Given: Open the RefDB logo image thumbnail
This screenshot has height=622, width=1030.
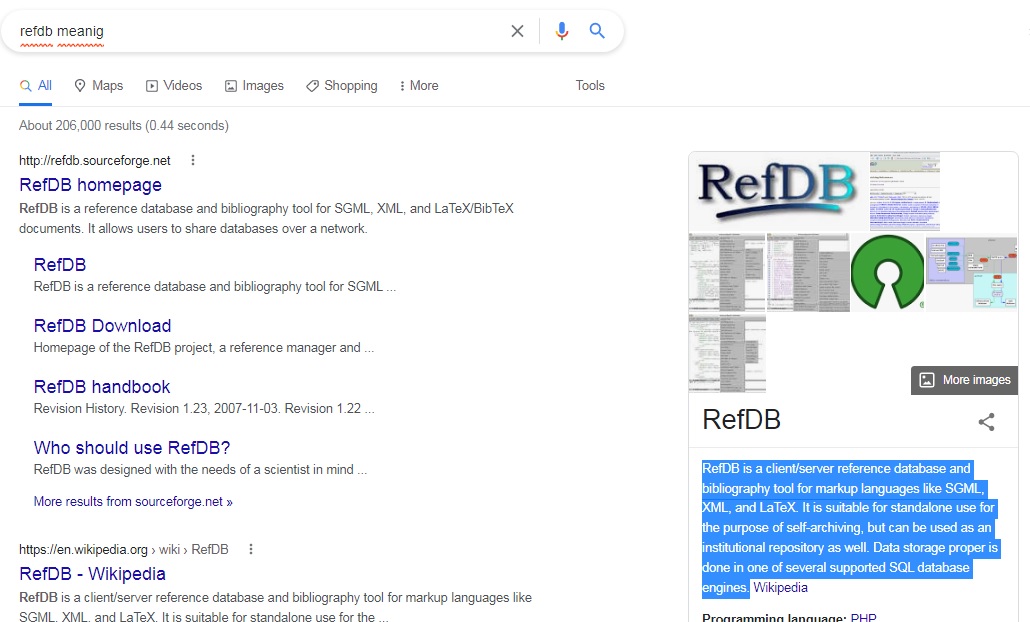Looking at the screenshot, I should (x=778, y=191).
